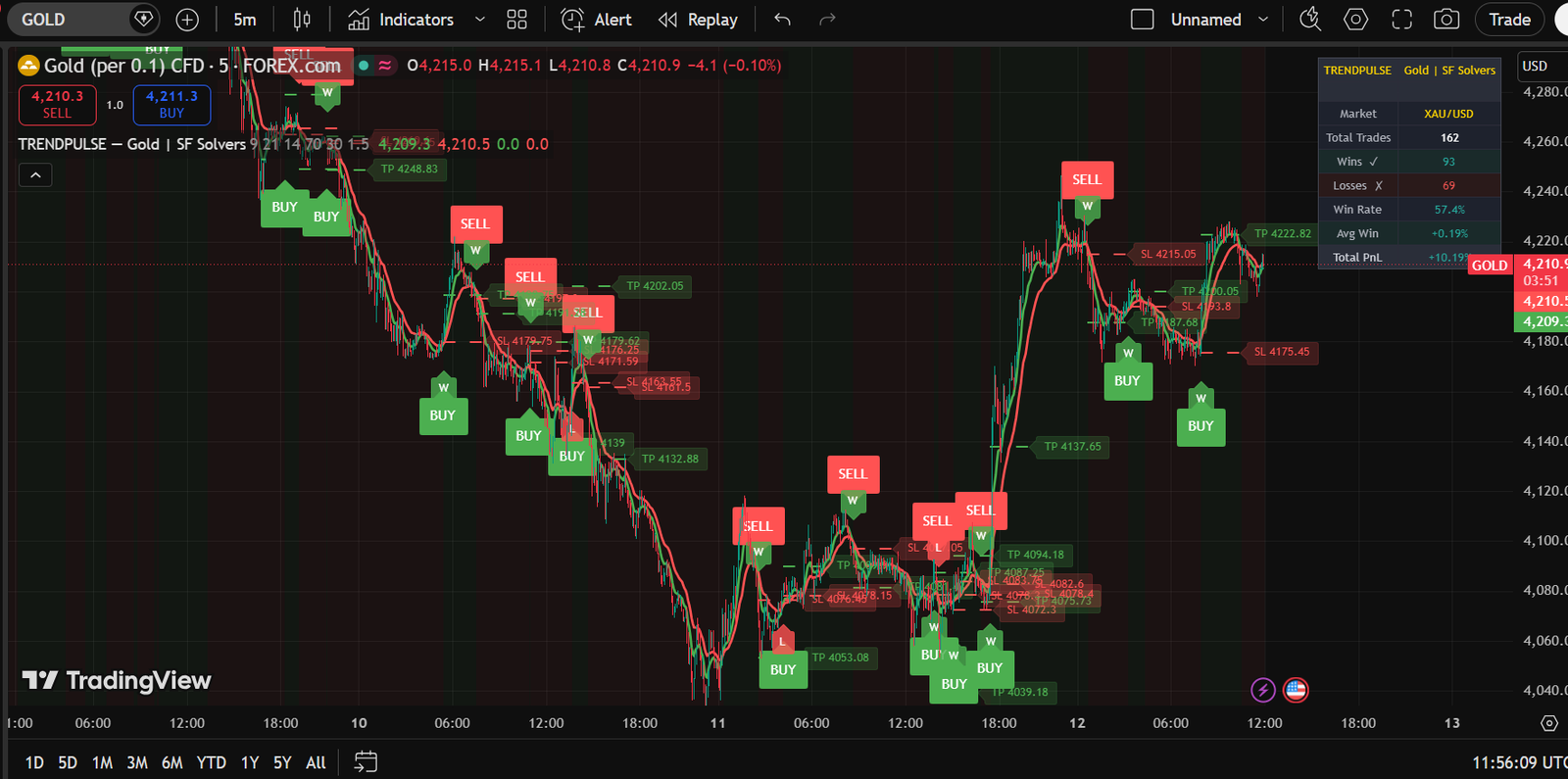Click the TP 4094.18 label
1568x779 pixels.
click(x=1035, y=555)
